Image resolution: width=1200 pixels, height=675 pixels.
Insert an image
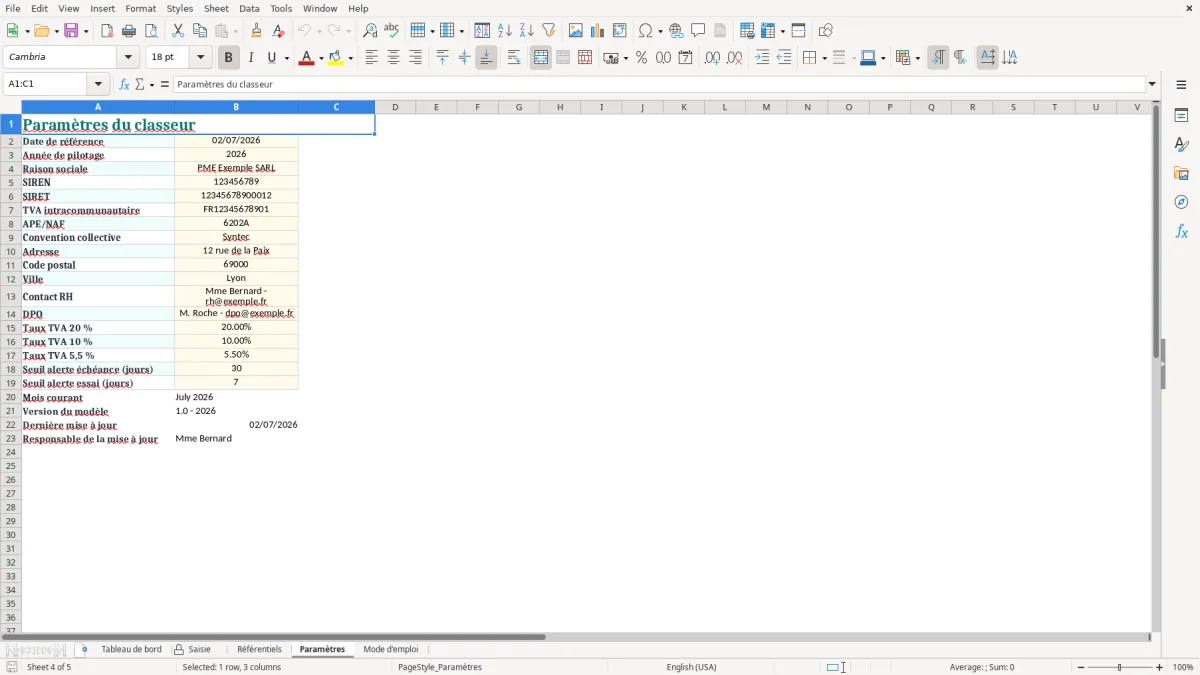click(x=576, y=30)
